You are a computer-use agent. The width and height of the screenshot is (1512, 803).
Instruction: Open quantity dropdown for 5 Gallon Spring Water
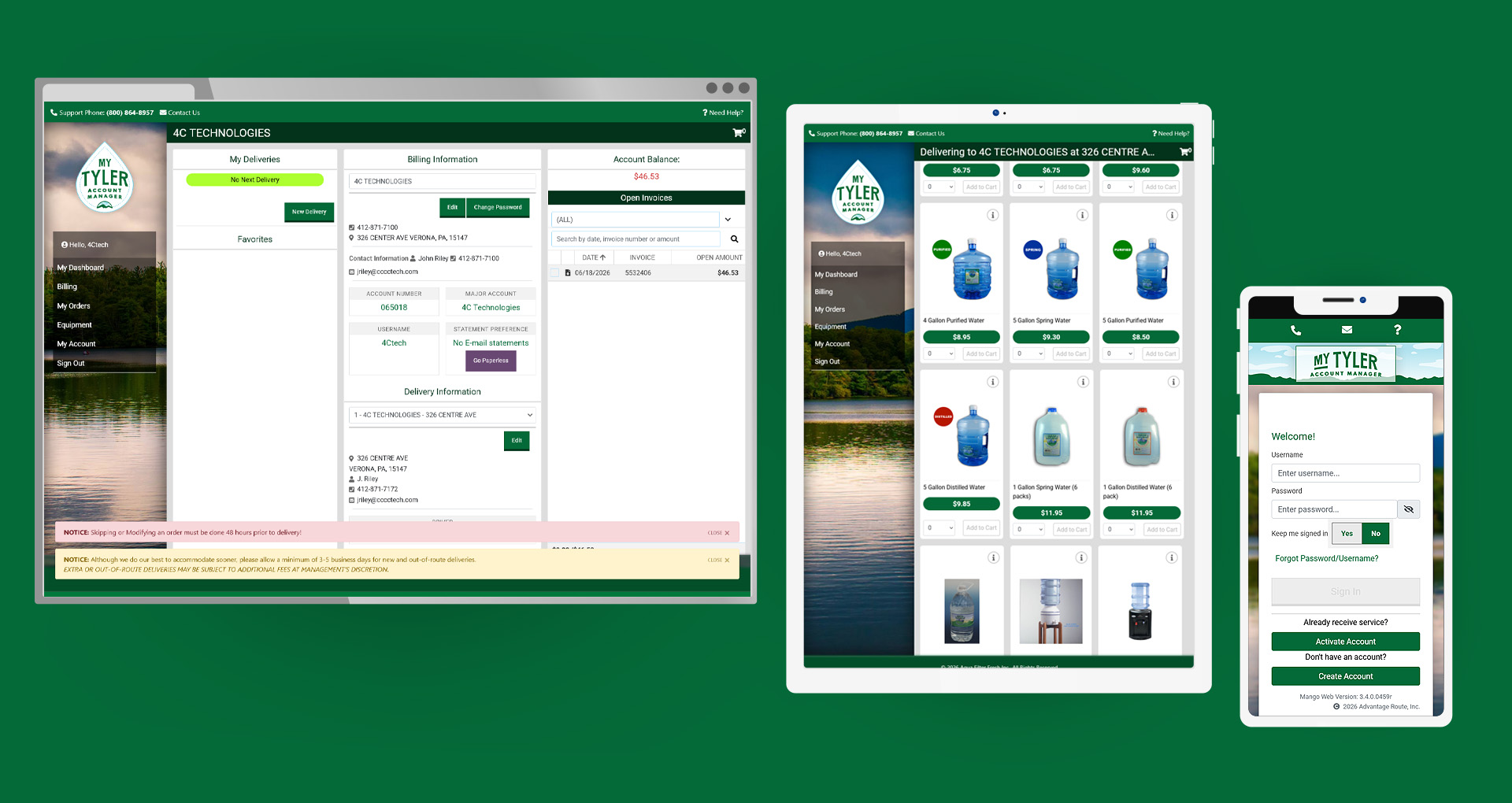(x=1029, y=354)
